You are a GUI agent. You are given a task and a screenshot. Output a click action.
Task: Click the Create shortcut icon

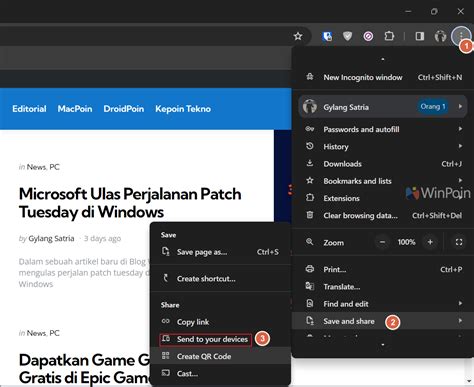tap(166, 278)
